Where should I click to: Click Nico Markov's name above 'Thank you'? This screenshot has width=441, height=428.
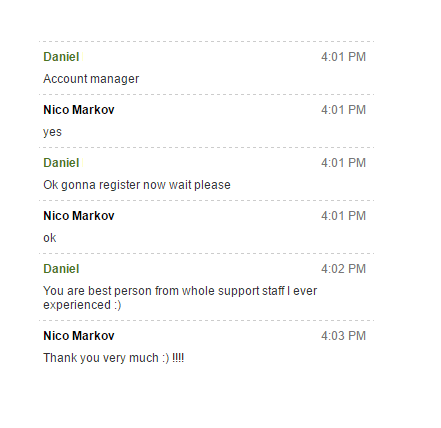79,336
